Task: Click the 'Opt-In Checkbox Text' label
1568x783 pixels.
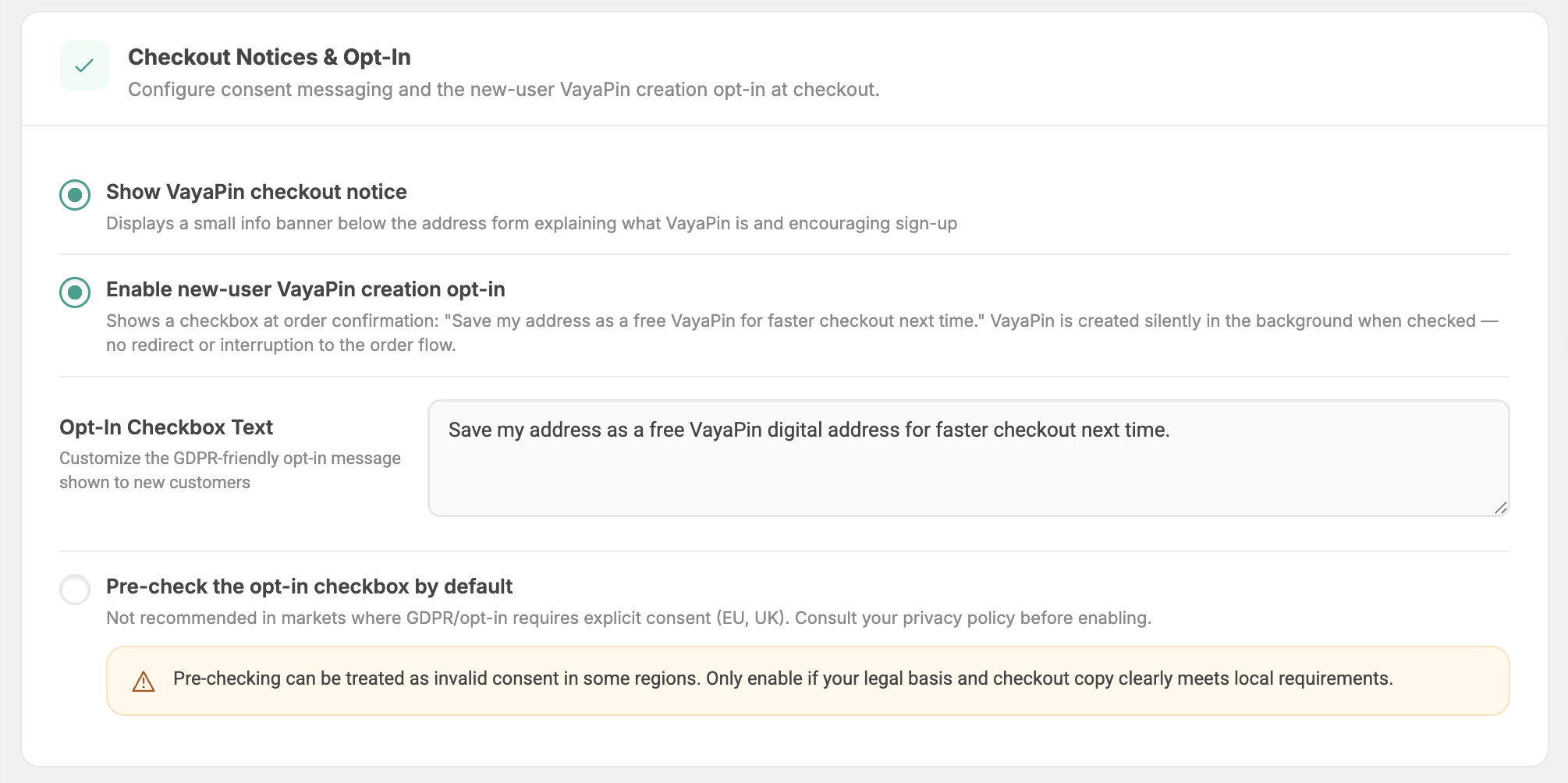Action: pos(166,427)
